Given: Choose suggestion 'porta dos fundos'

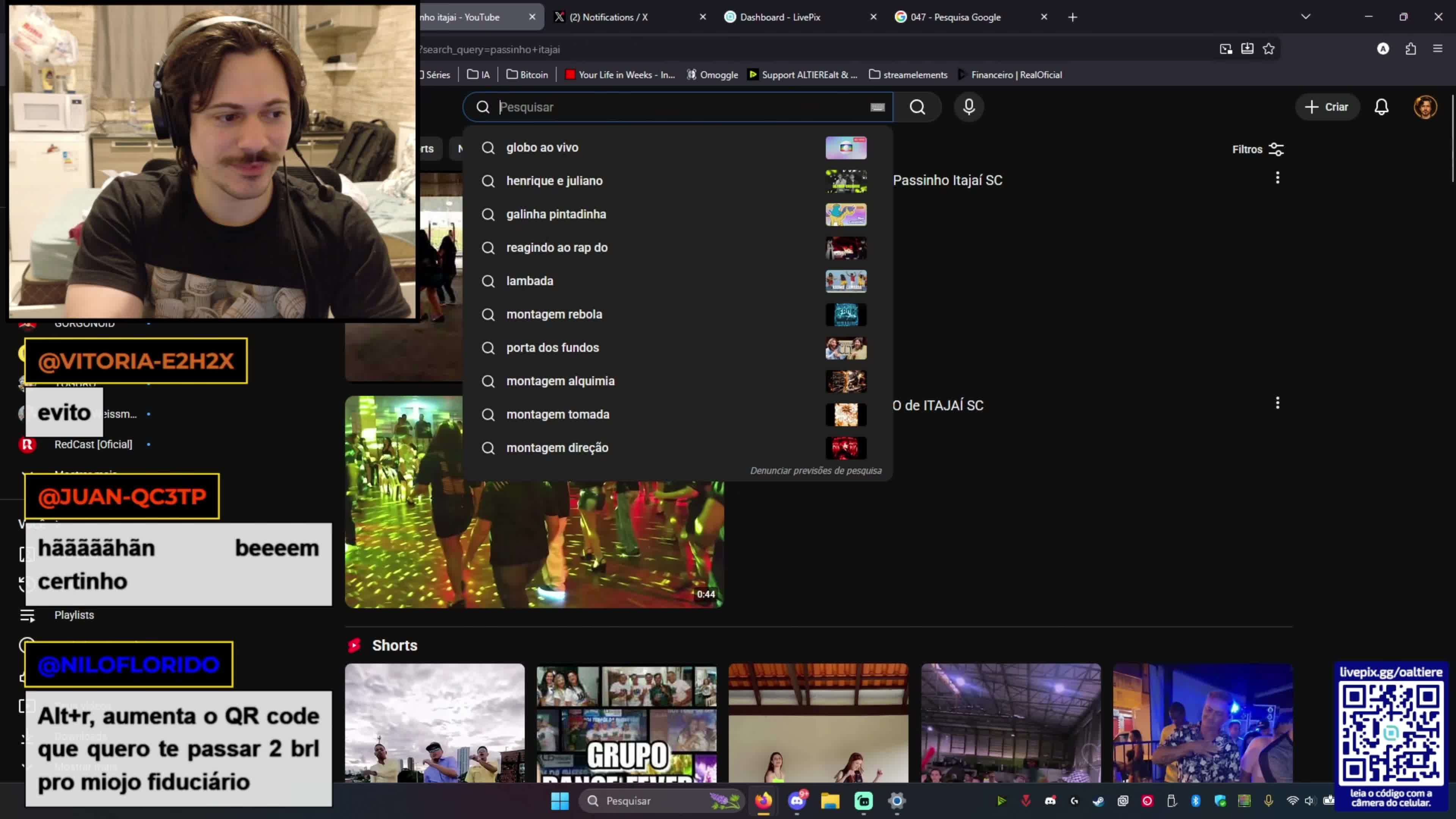Looking at the screenshot, I should 677,348.
